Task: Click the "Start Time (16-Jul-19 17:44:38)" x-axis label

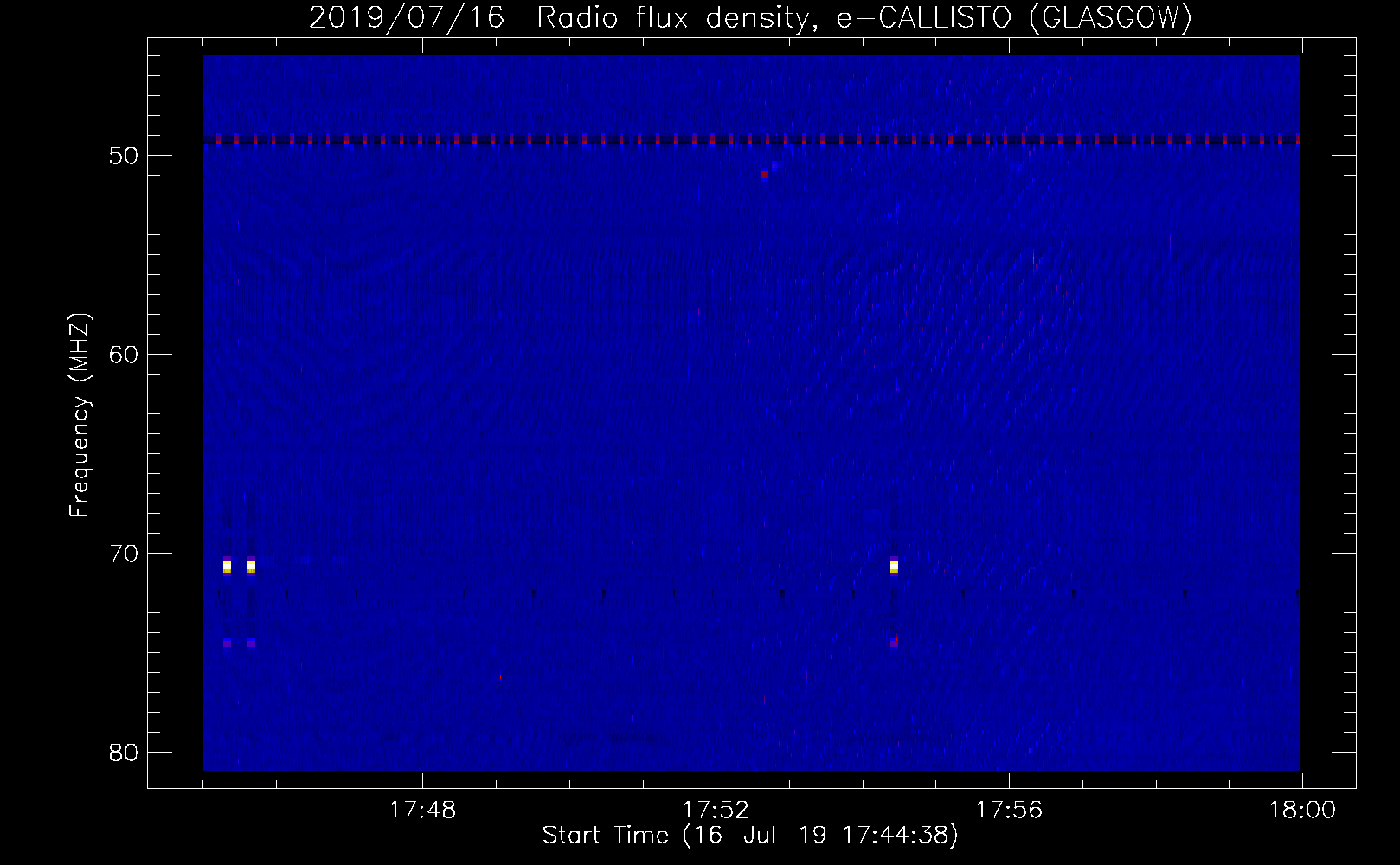Action: click(750, 836)
